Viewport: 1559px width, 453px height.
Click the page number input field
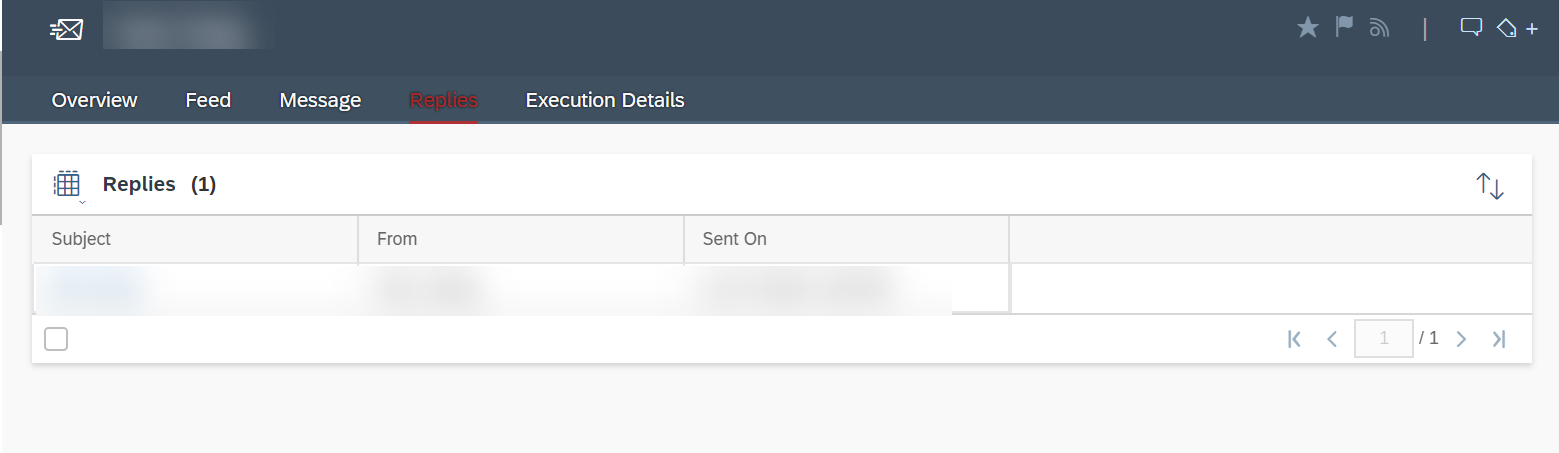pyautogui.click(x=1384, y=339)
